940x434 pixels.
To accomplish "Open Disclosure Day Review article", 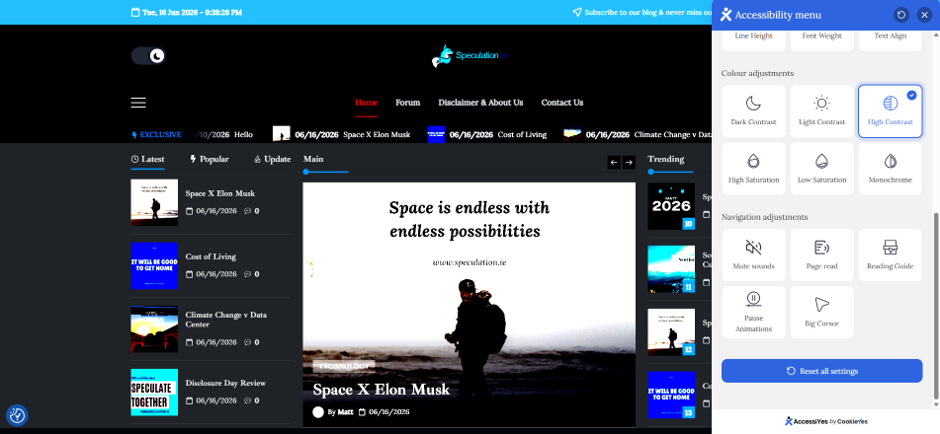I will click(x=225, y=383).
